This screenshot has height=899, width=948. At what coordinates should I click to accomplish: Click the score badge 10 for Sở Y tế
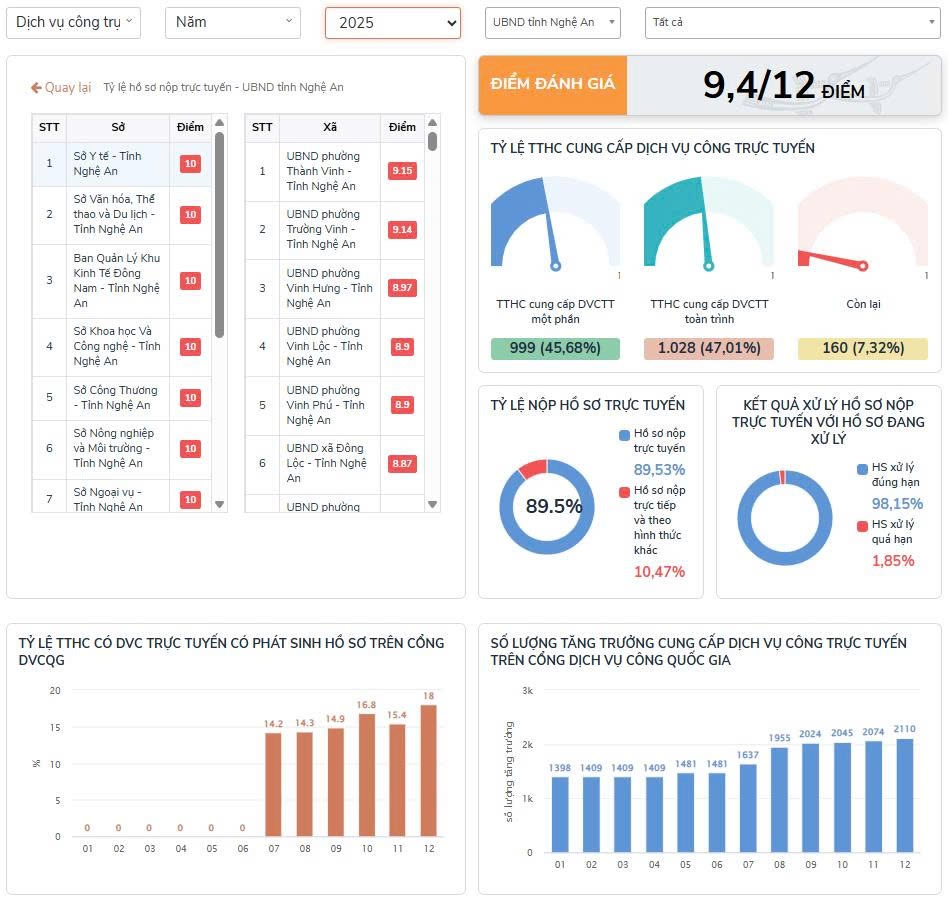tap(190, 164)
